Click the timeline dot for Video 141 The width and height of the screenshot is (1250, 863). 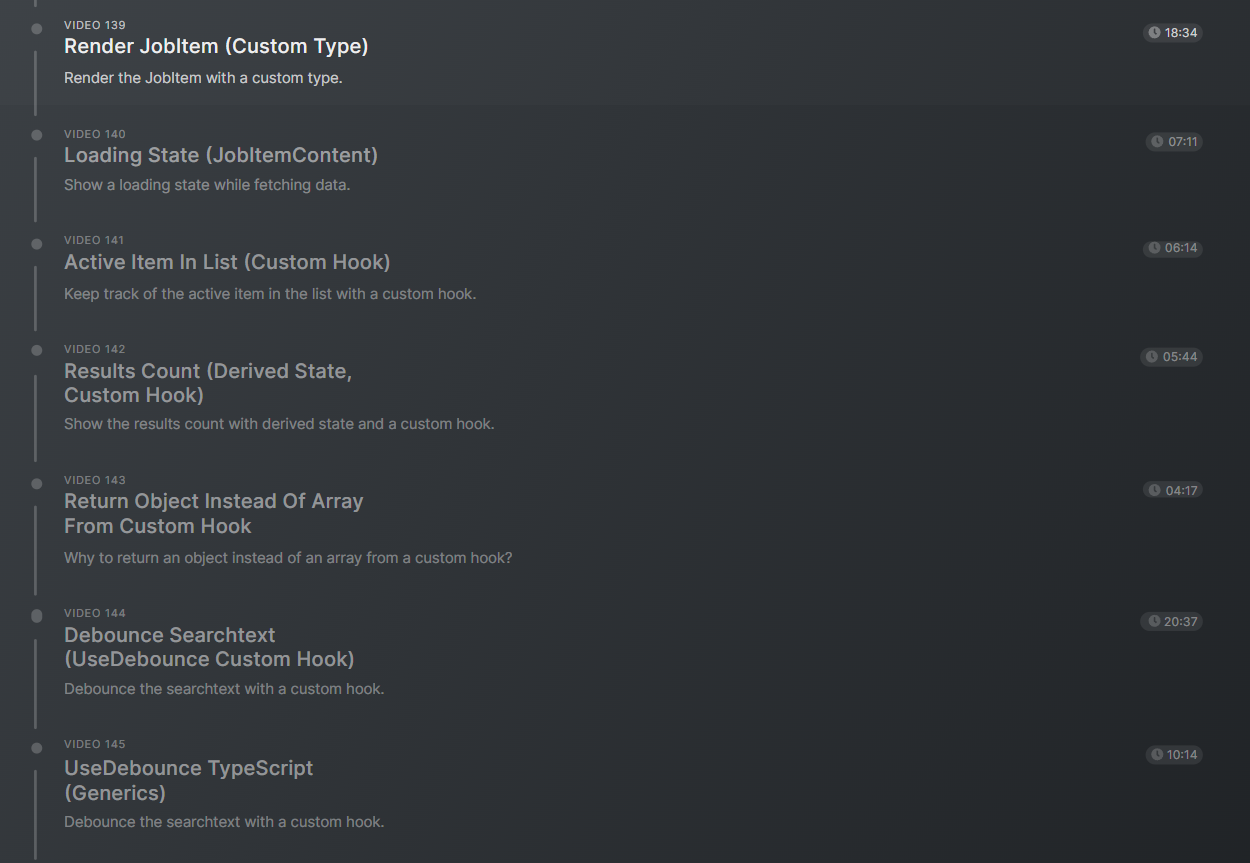click(37, 244)
